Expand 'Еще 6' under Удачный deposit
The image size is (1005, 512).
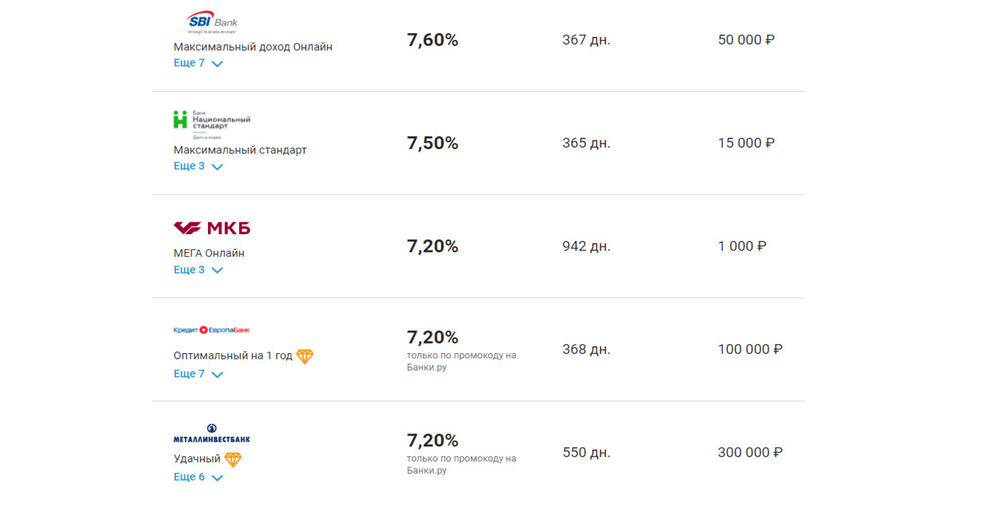pyautogui.click(x=198, y=477)
